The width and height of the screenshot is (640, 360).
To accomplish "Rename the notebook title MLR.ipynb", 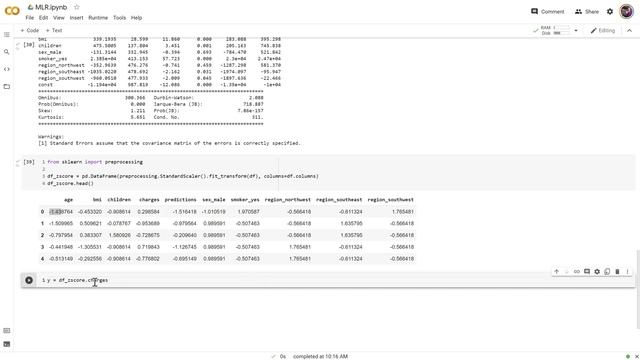I will pyautogui.click(x=51, y=7).
